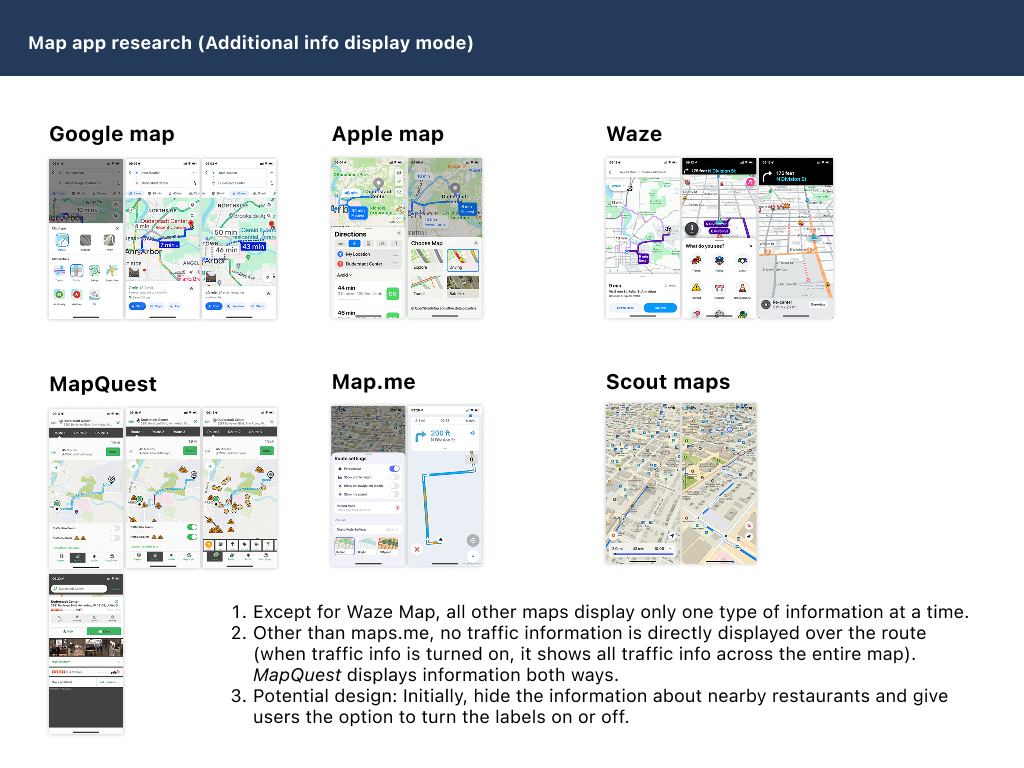The height and width of the screenshot is (768, 1024).
Task: Enable the MapQuest traffic slowdowns switch
Action: tap(117, 527)
